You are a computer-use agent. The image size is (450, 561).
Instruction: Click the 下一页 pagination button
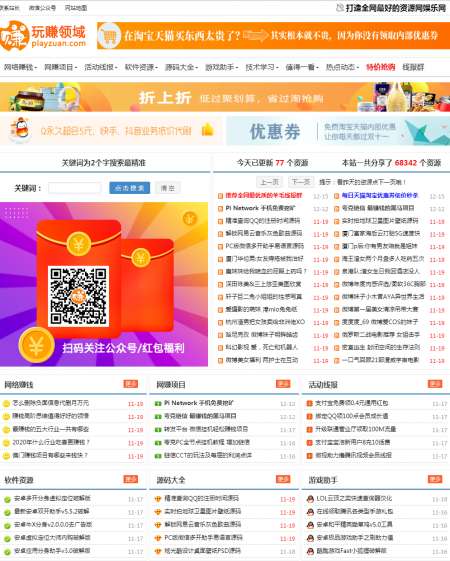(301, 182)
